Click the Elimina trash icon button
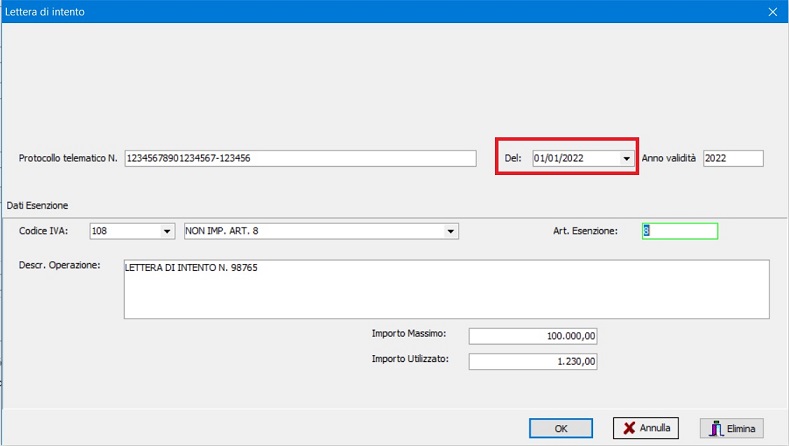 pos(732,428)
